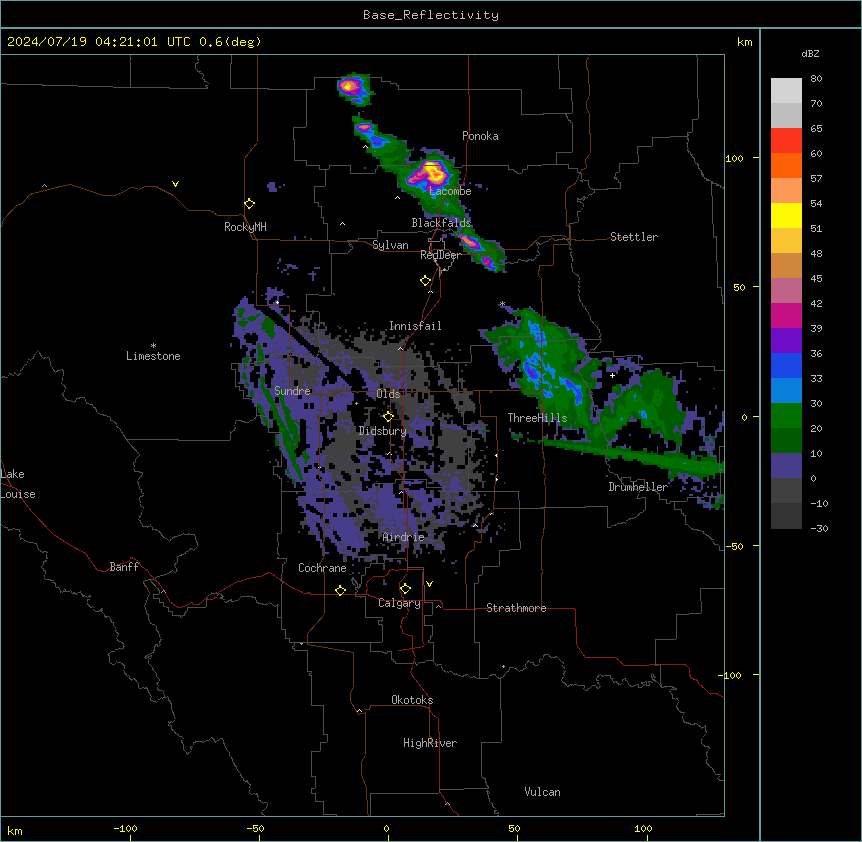
Task: Click the Ponoka city label
Action: coord(480,136)
